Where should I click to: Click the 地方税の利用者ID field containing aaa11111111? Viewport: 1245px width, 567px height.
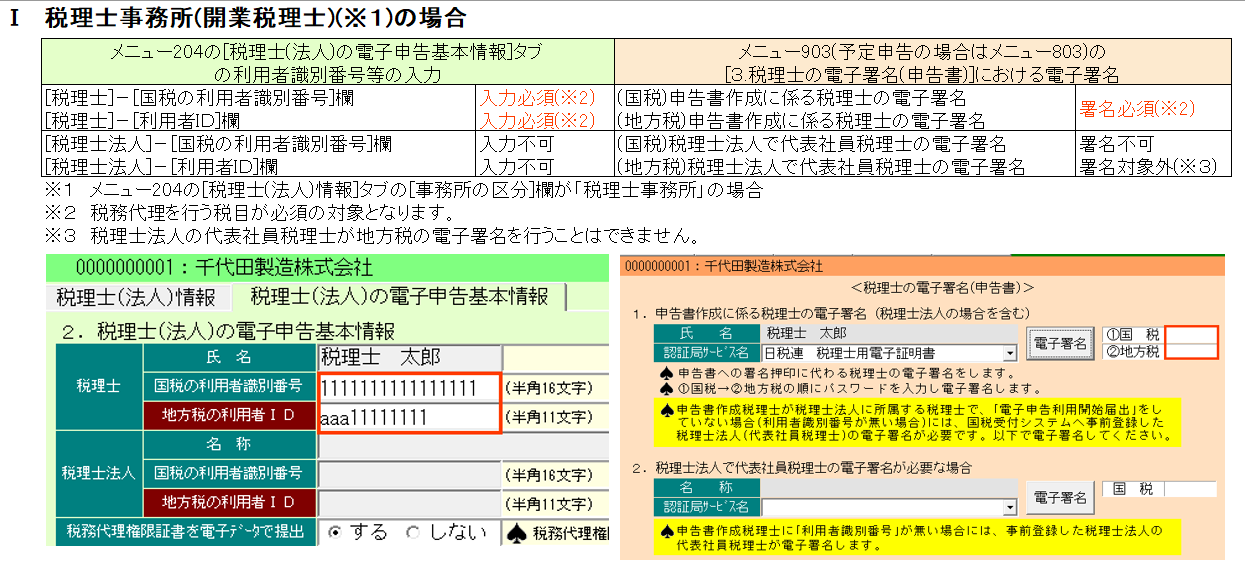tap(409, 417)
